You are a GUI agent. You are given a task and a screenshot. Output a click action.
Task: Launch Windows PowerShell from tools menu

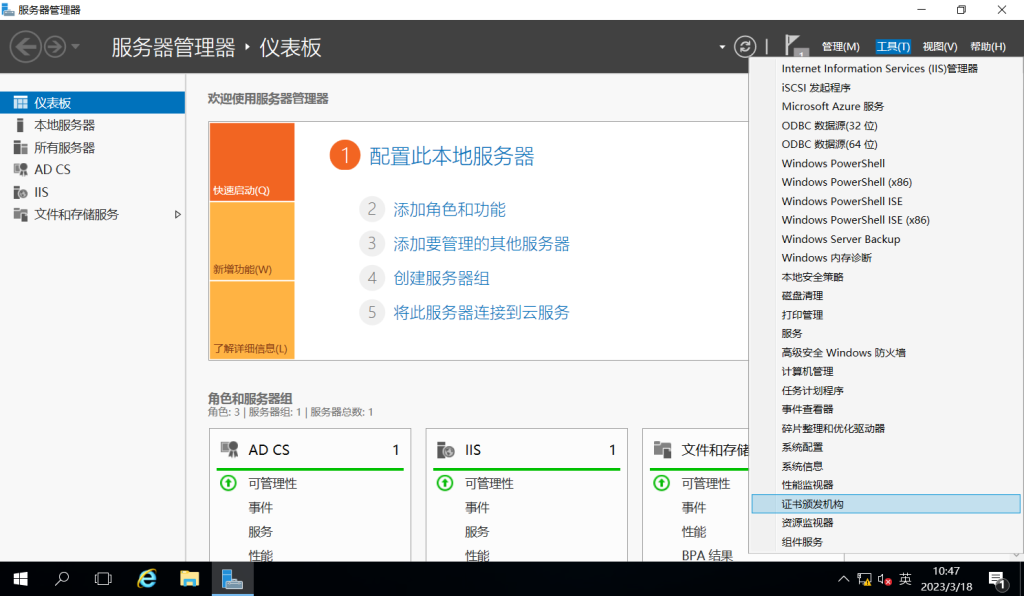point(886,163)
